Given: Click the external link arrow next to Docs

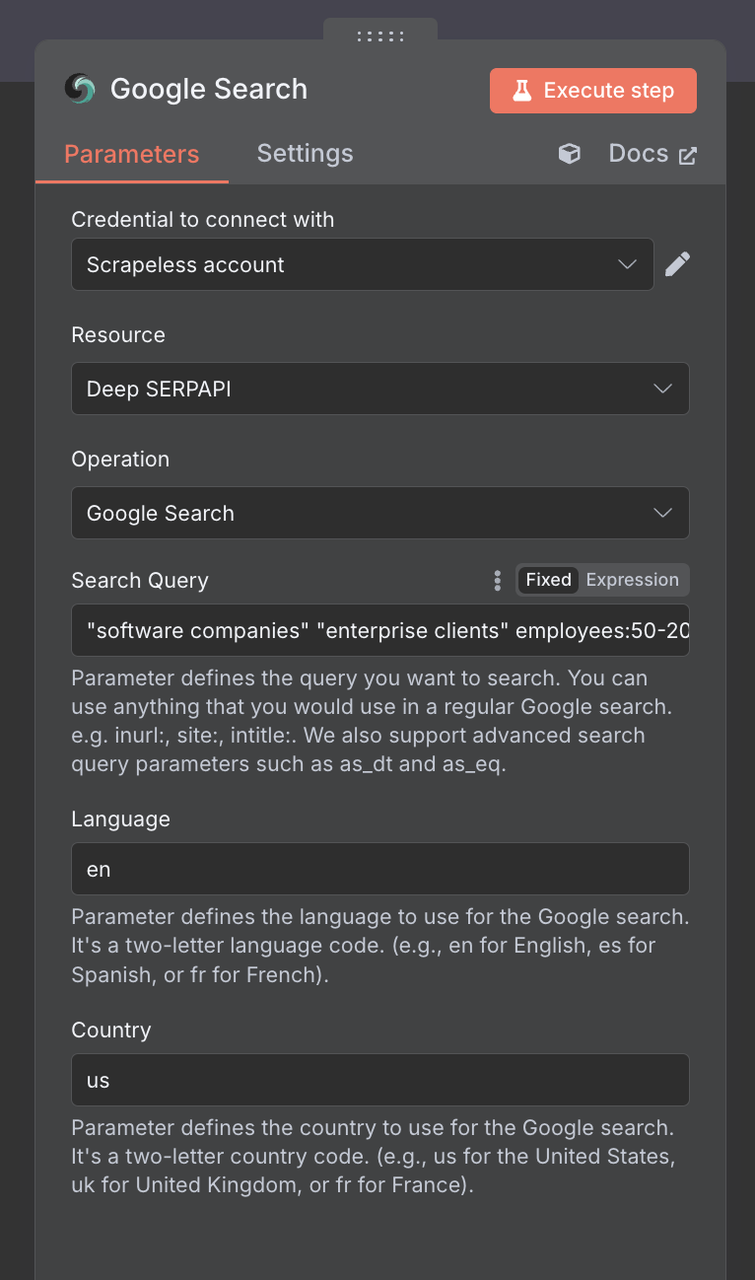Looking at the screenshot, I should pyautogui.click(x=687, y=155).
